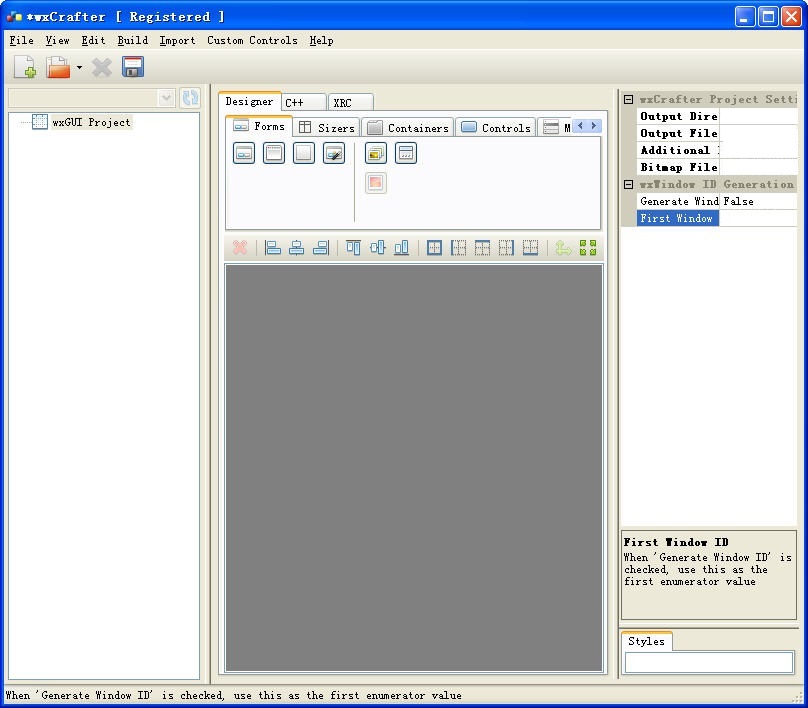Open the Build menu
This screenshot has width=808, height=708.
[x=132, y=41]
